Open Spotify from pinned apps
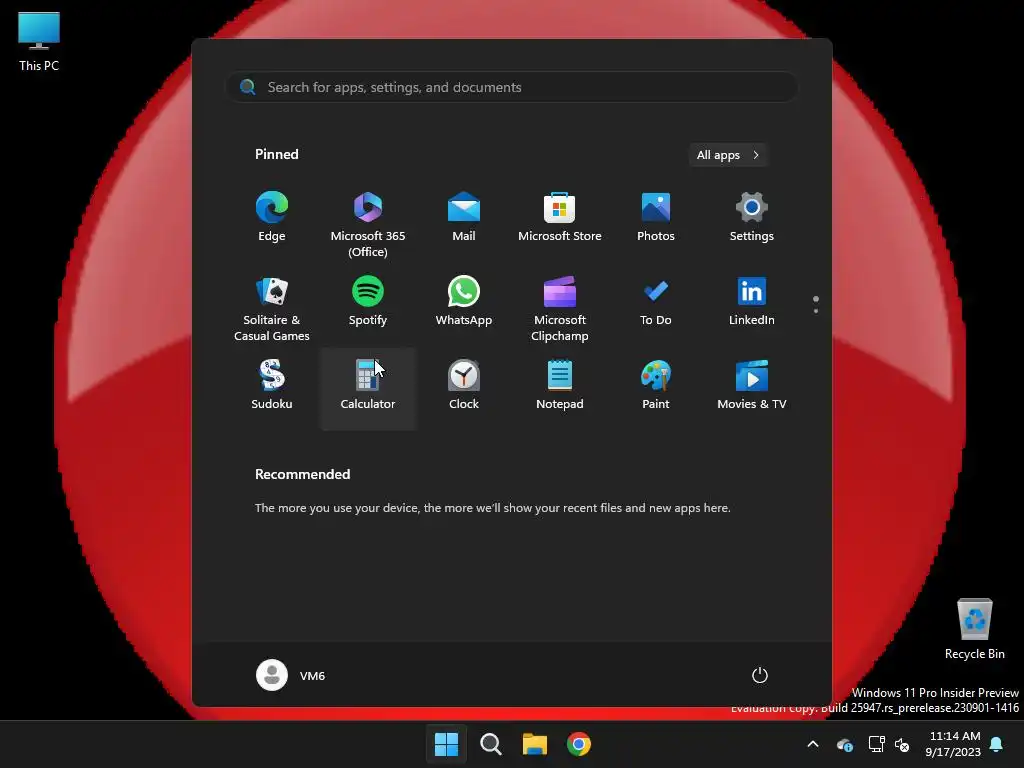This screenshot has width=1024, height=768. (x=368, y=301)
